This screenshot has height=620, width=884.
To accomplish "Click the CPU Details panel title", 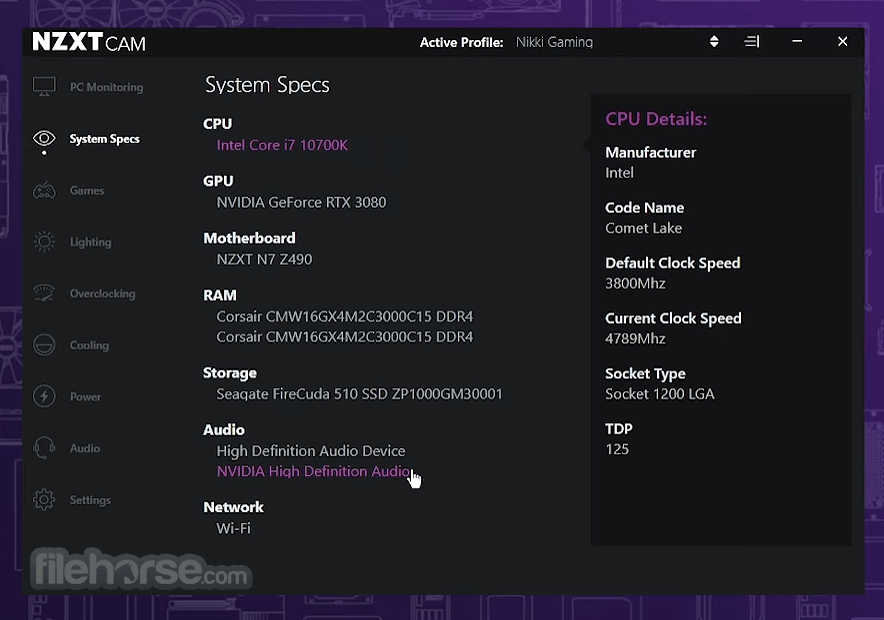I will 656,119.
